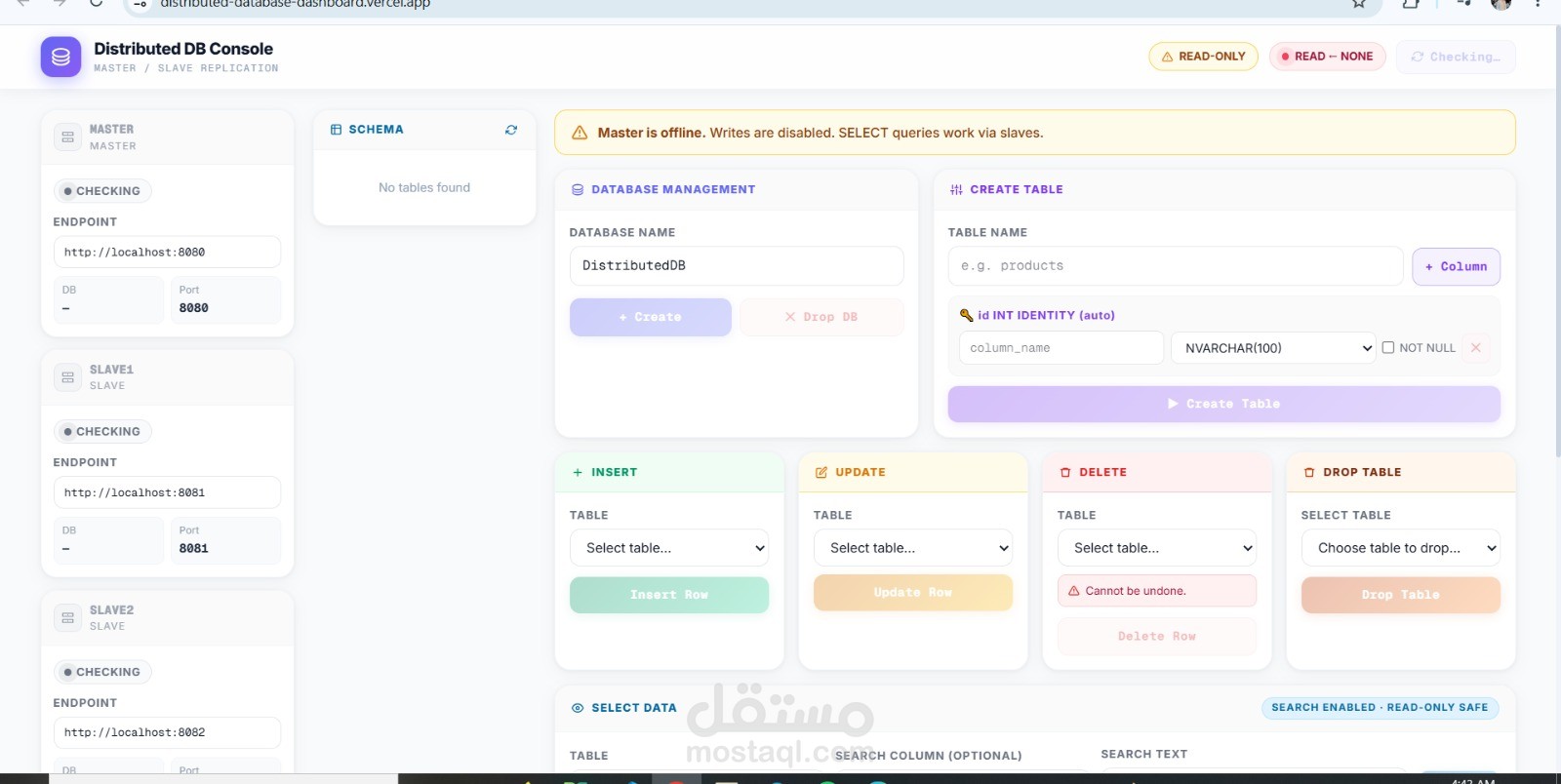Click the Insert plus icon
The image size is (1561, 784).
point(578,473)
